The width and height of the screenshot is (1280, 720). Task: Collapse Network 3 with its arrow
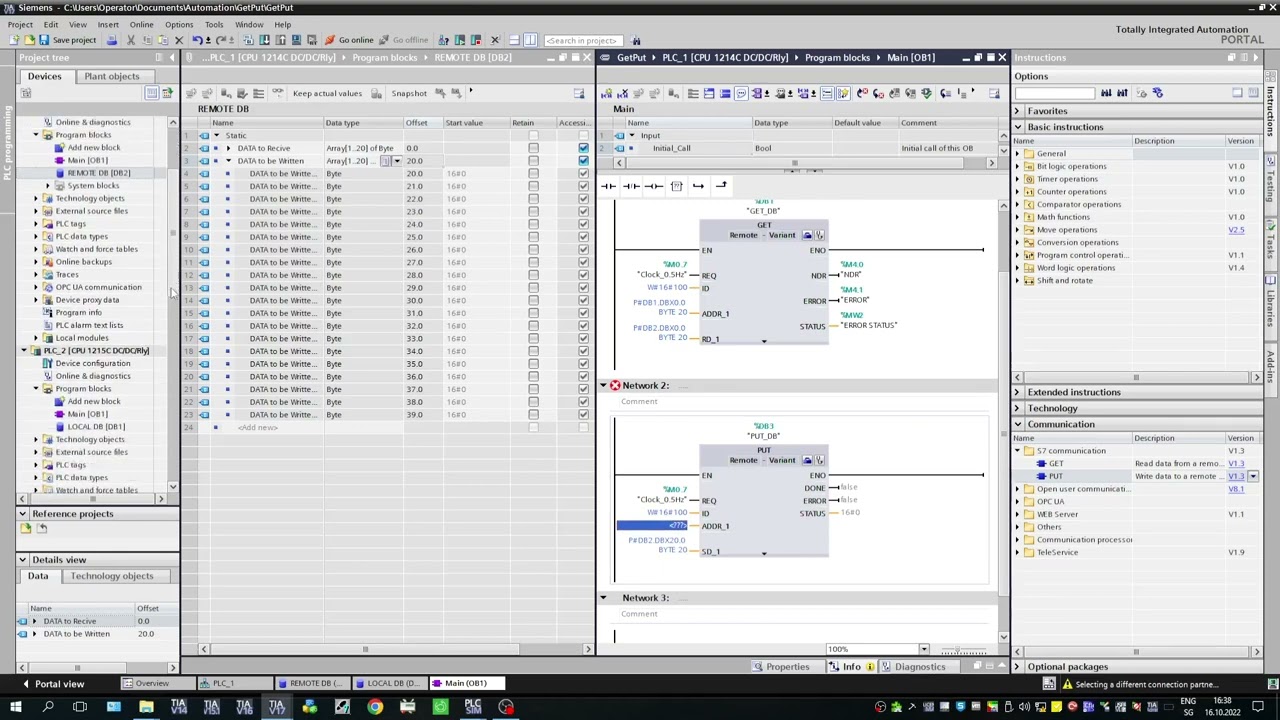click(603, 598)
